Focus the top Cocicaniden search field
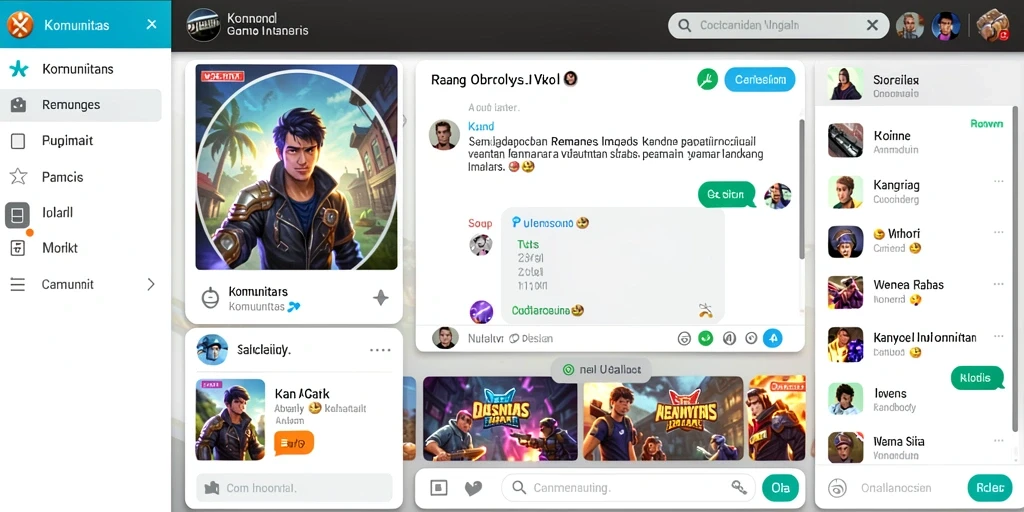Viewport: 1024px width, 512px height. click(x=778, y=25)
